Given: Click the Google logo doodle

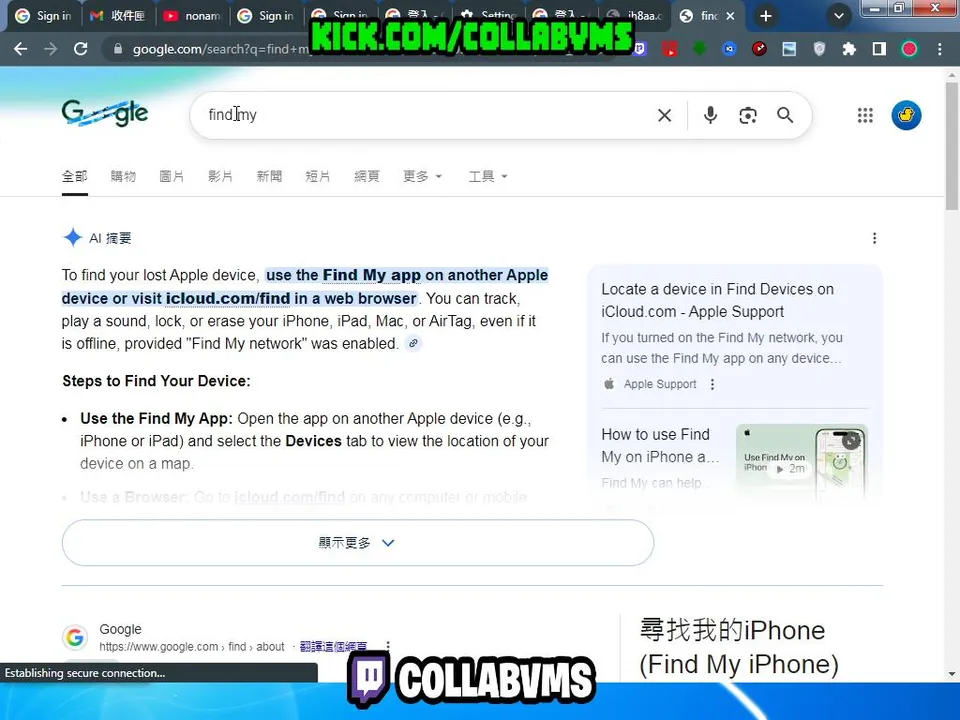Looking at the screenshot, I should point(105,114).
